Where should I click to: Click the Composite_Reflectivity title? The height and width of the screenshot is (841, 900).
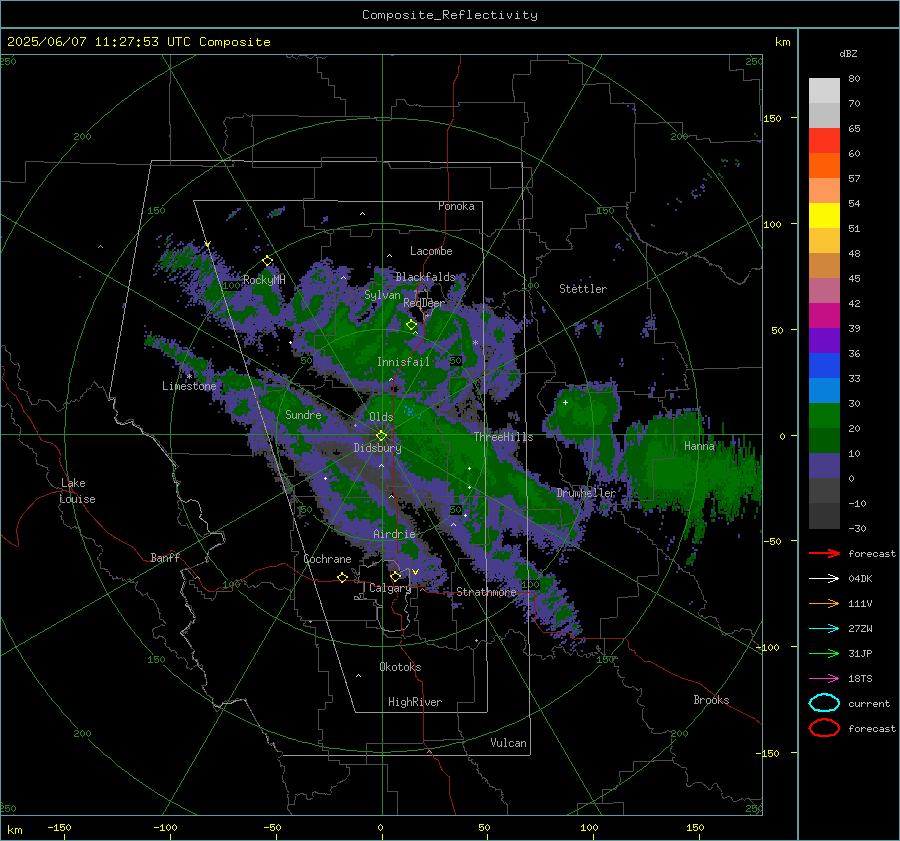pos(450,15)
